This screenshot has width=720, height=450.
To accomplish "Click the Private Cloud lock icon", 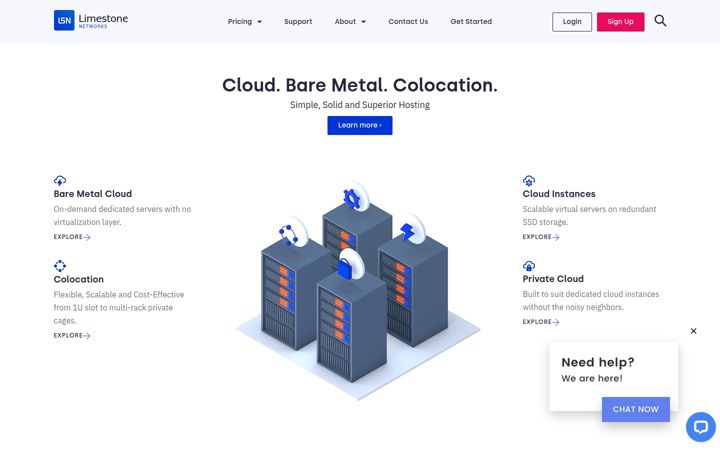I will (x=529, y=266).
